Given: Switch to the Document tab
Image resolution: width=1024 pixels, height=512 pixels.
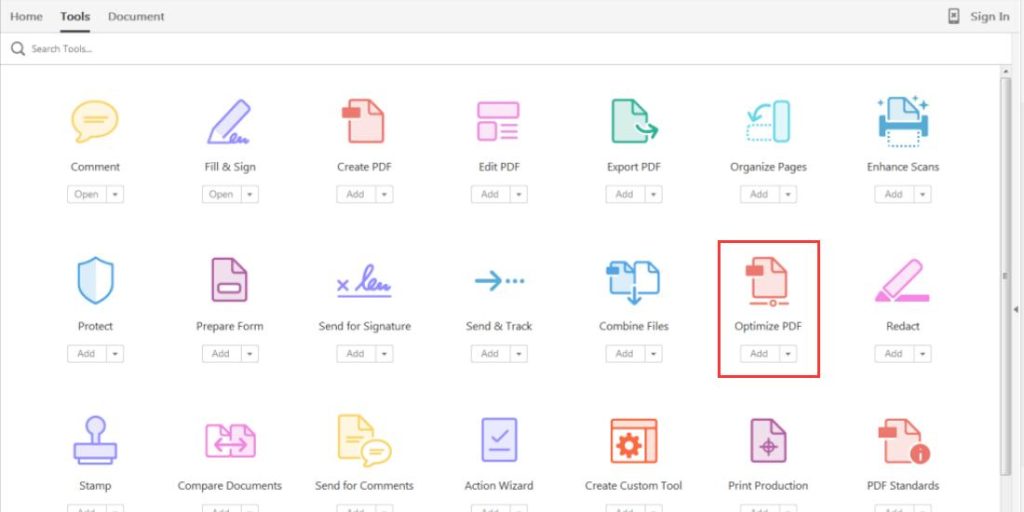Looking at the screenshot, I should click(136, 16).
